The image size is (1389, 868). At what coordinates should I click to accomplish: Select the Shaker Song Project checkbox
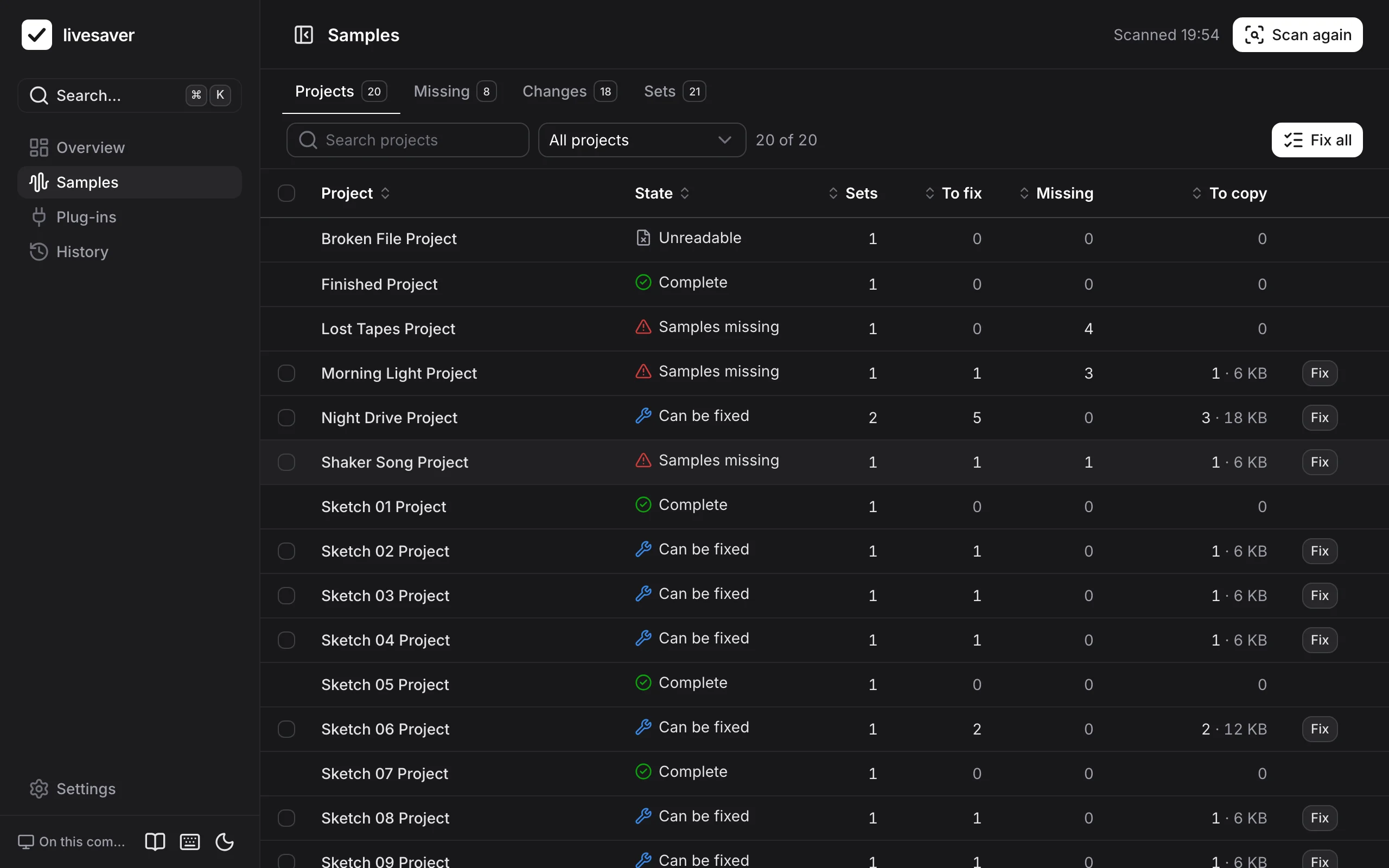point(286,462)
